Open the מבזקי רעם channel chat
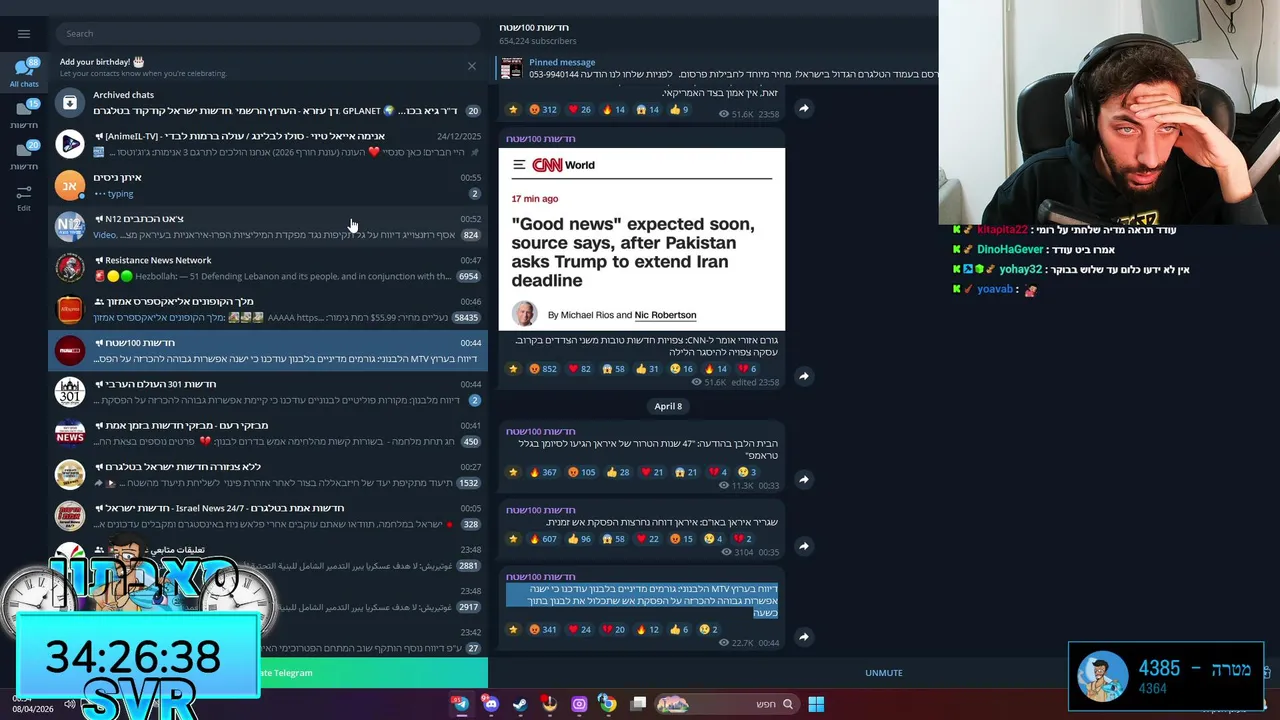This screenshot has width=1280, height=720. [x=268, y=433]
